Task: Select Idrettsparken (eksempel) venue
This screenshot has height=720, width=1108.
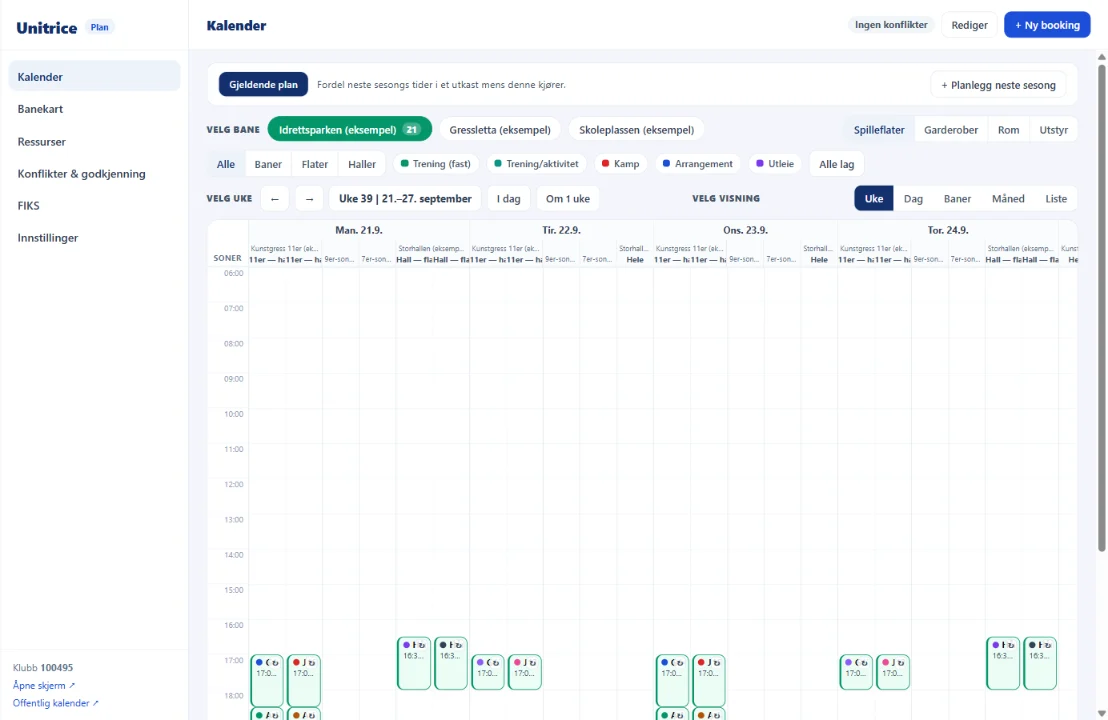Action: [350, 129]
